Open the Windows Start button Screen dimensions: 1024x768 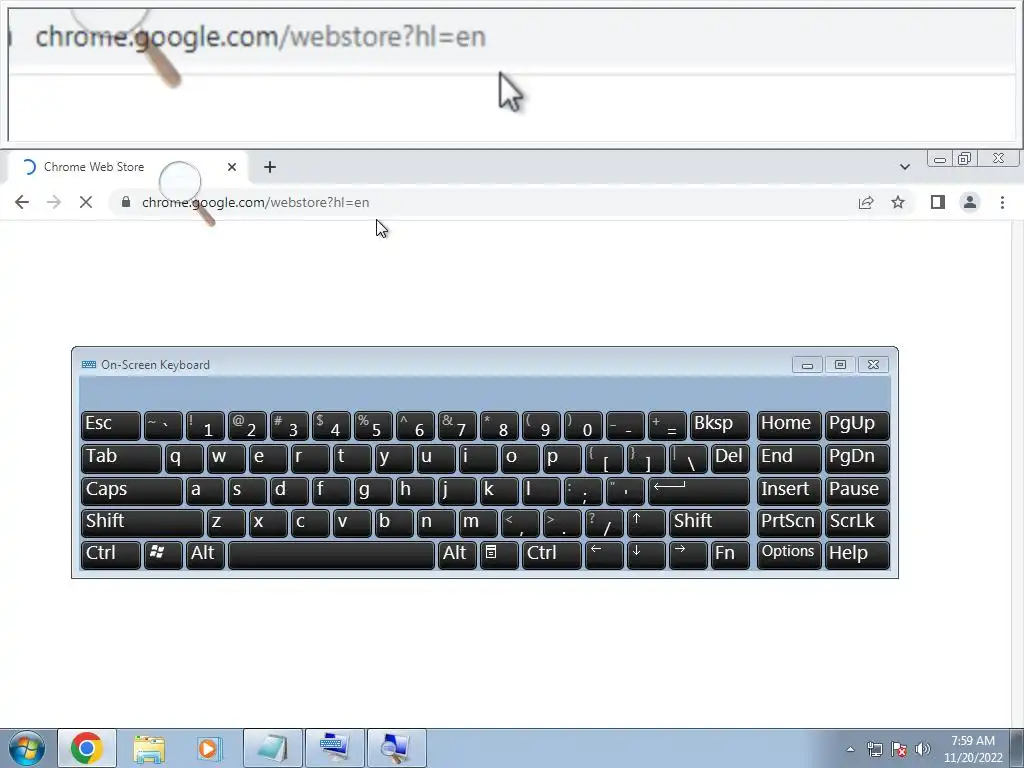point(26,748)
